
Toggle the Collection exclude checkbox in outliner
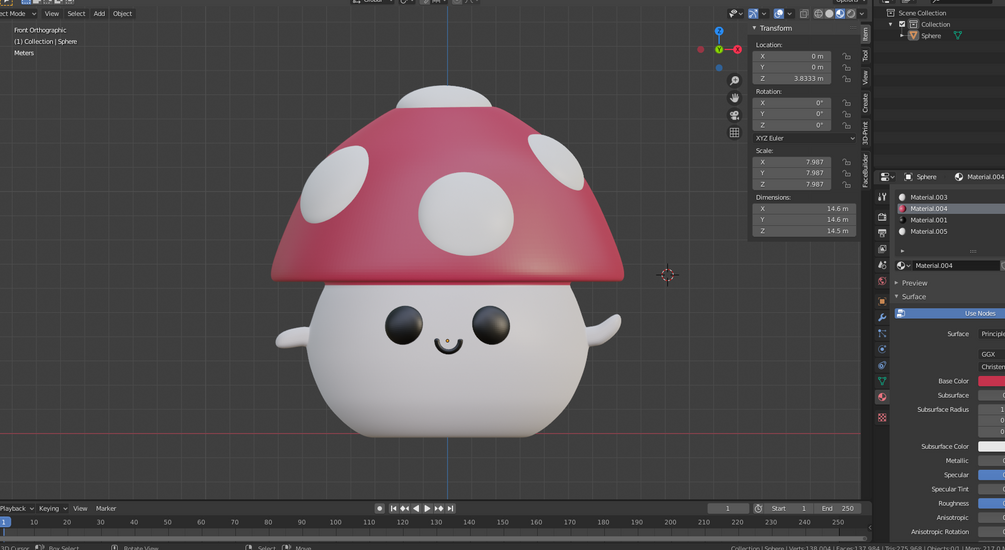coord(902,24)
